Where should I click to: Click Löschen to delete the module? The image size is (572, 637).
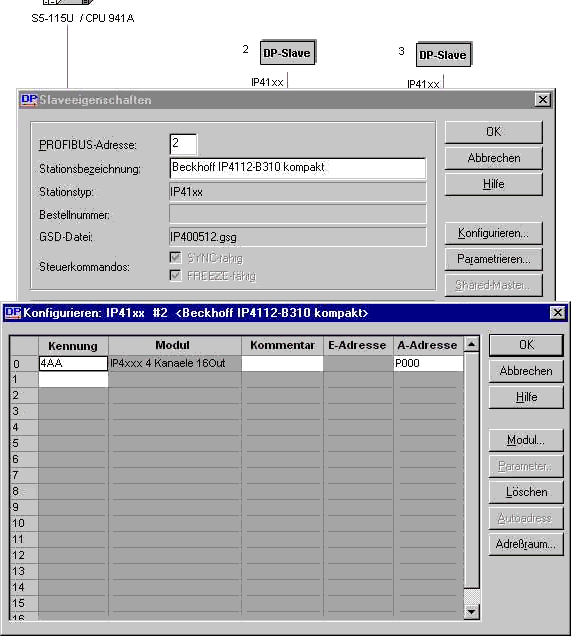(x=526, y=492)
